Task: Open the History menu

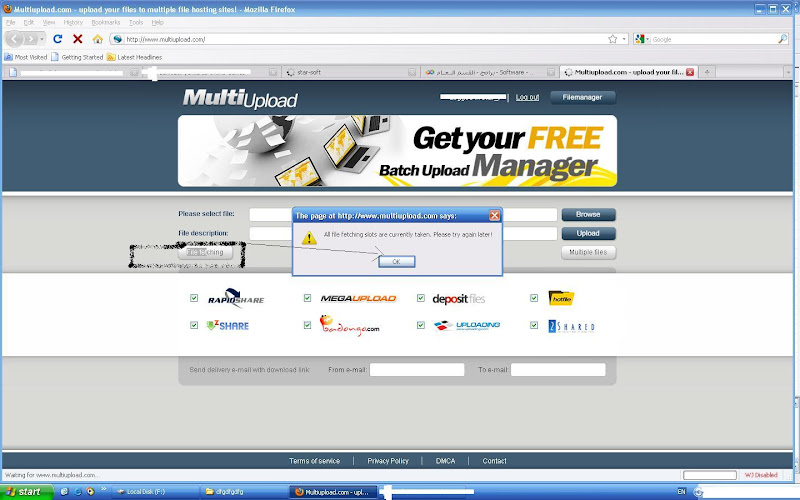Action: pos(73,22)
